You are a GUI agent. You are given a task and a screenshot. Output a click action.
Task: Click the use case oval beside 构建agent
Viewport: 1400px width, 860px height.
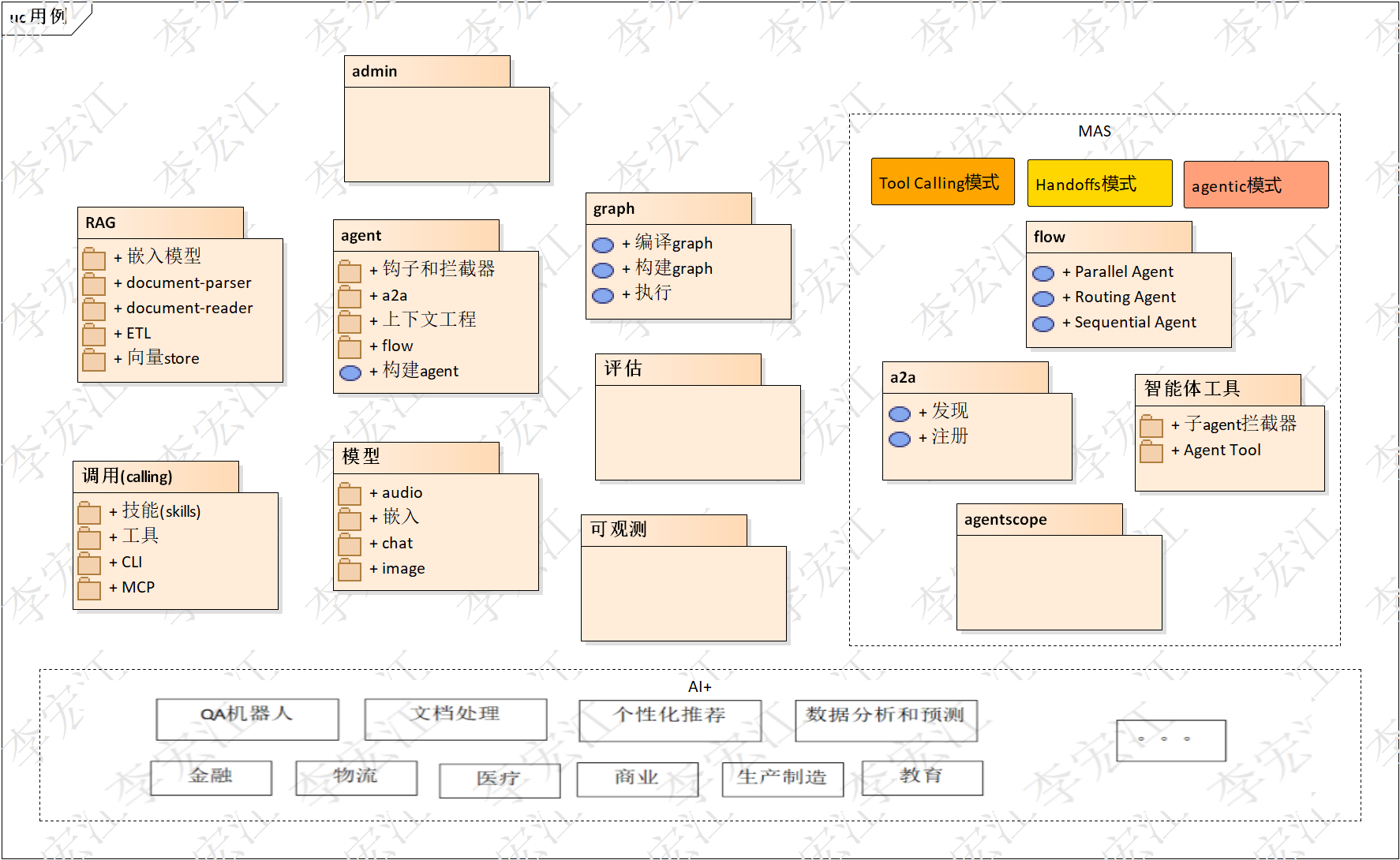pos(350,372)
